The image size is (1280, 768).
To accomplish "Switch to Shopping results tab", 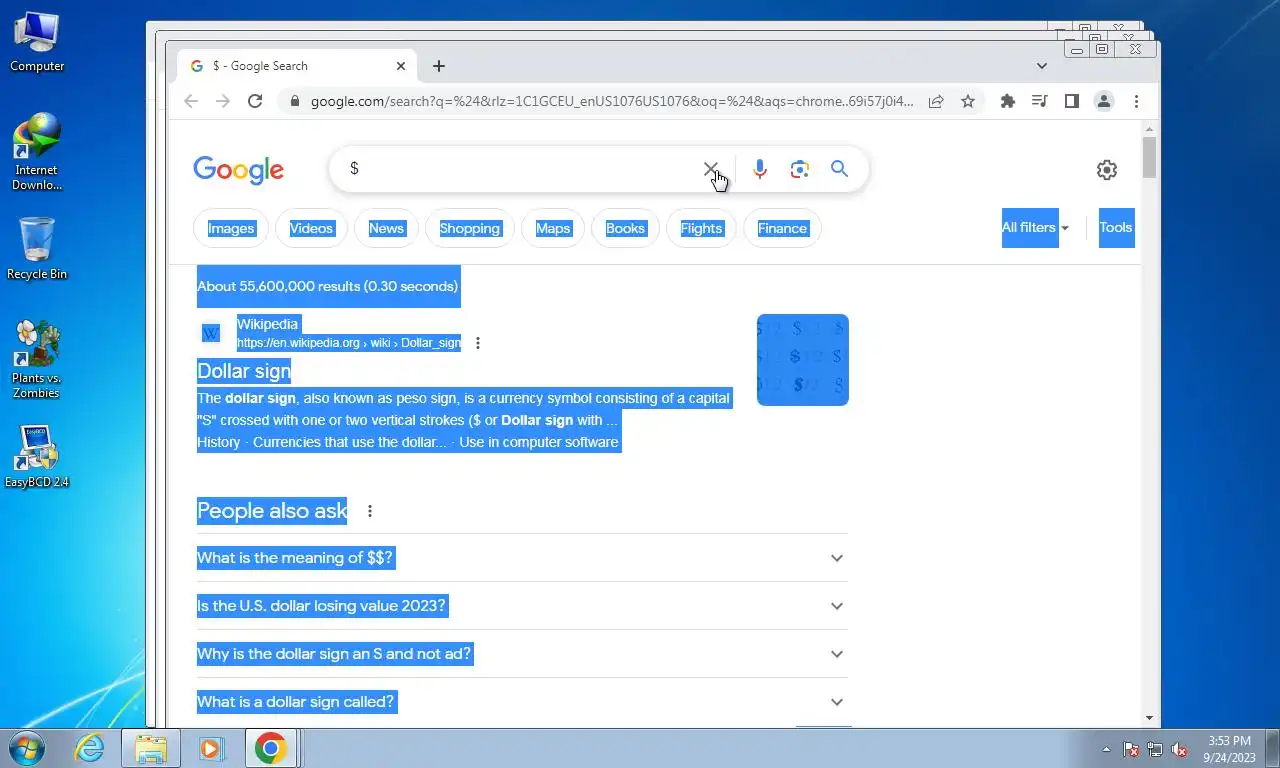I will click(469, 229).
